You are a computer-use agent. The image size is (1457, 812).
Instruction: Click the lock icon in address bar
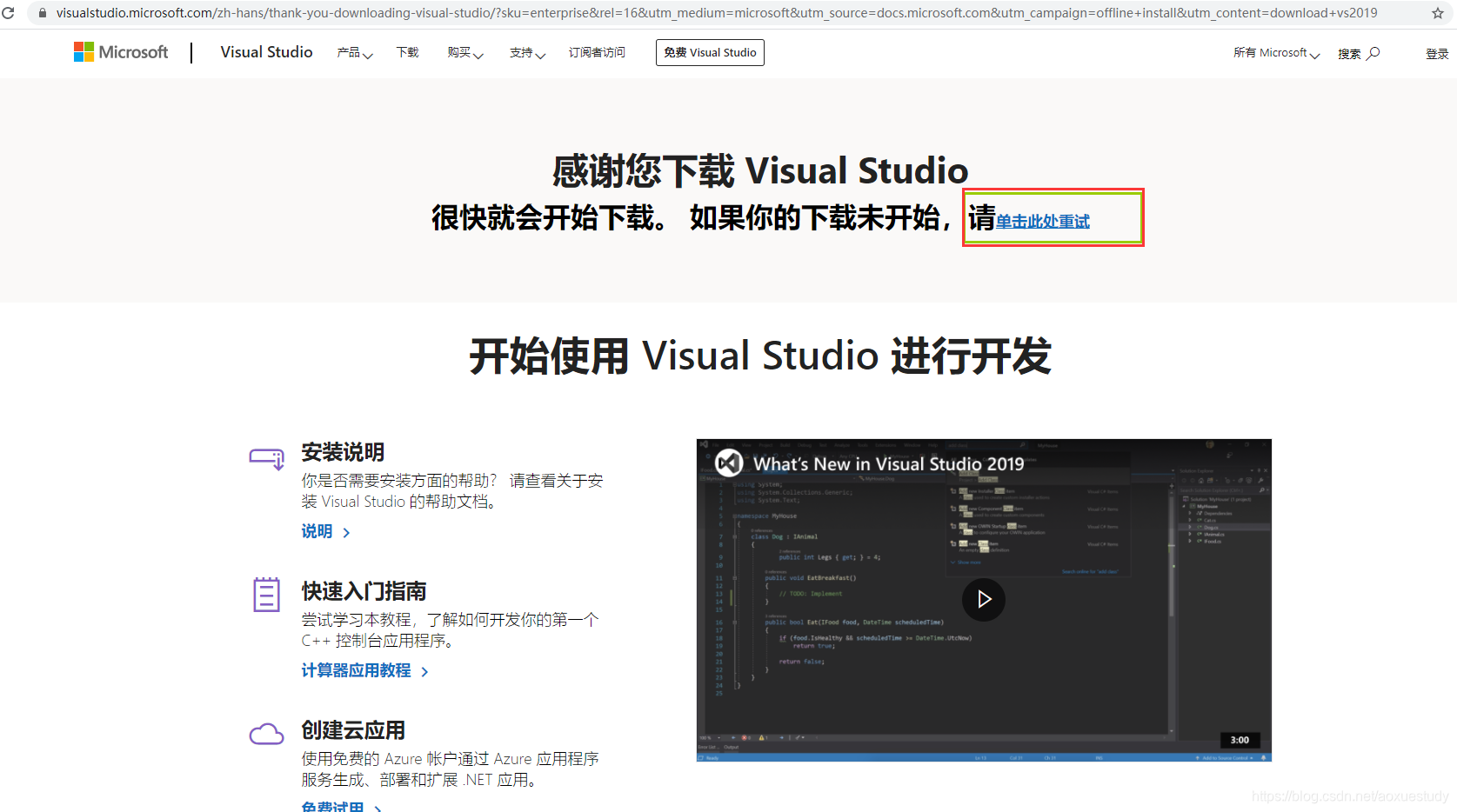pos(43,13)
